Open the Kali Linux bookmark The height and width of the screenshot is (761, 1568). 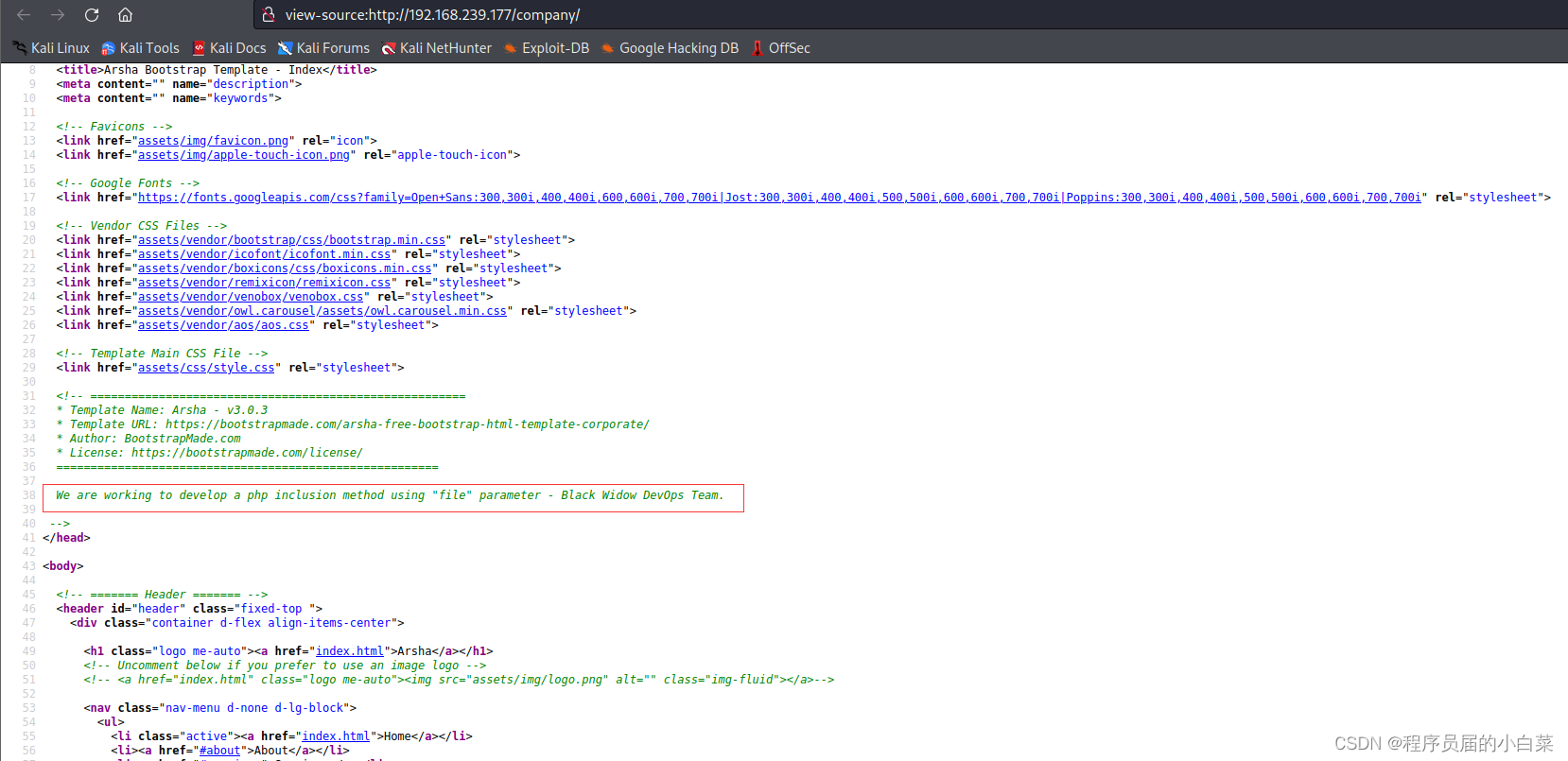coord(51,48)
